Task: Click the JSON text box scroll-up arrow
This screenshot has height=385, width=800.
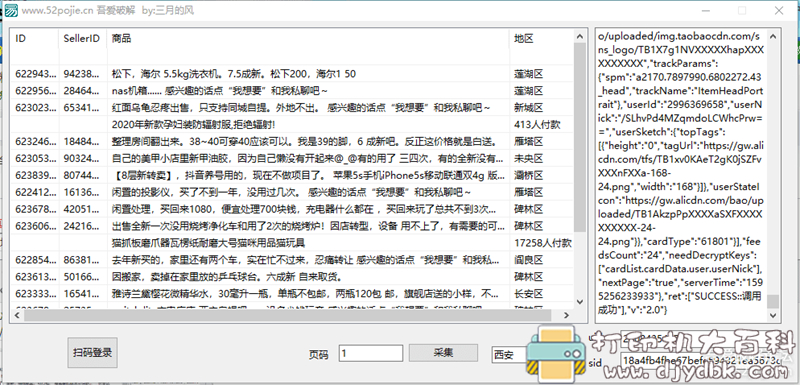Action: [x=773, y=36]
